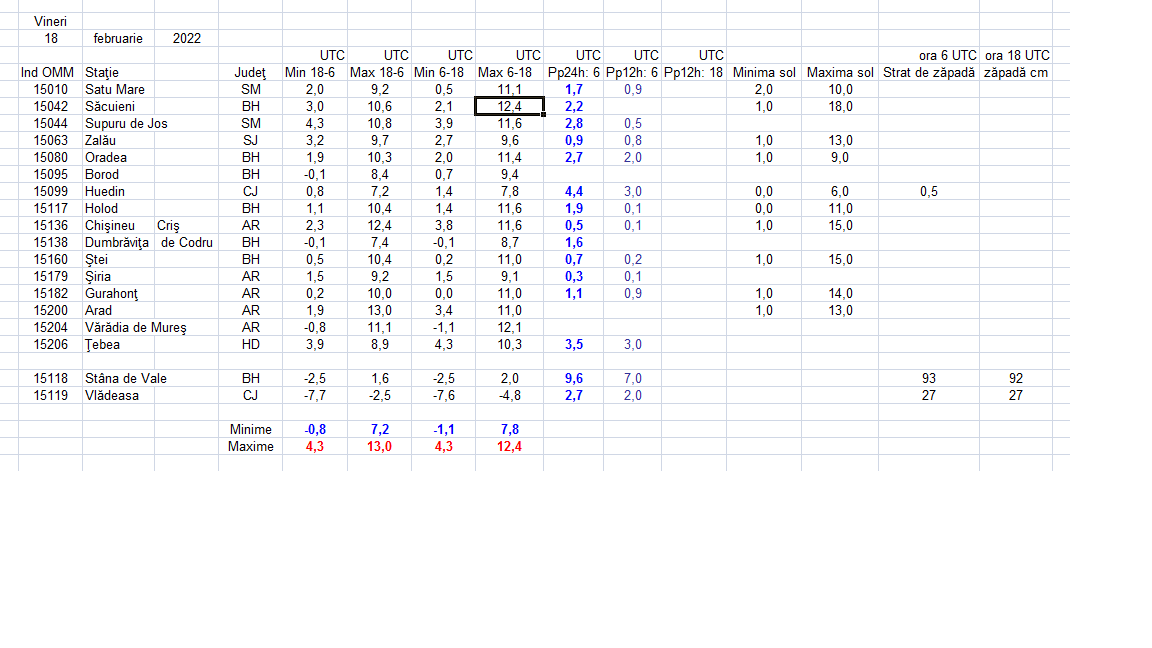Select the 'Minime' row label

[251, 429]
